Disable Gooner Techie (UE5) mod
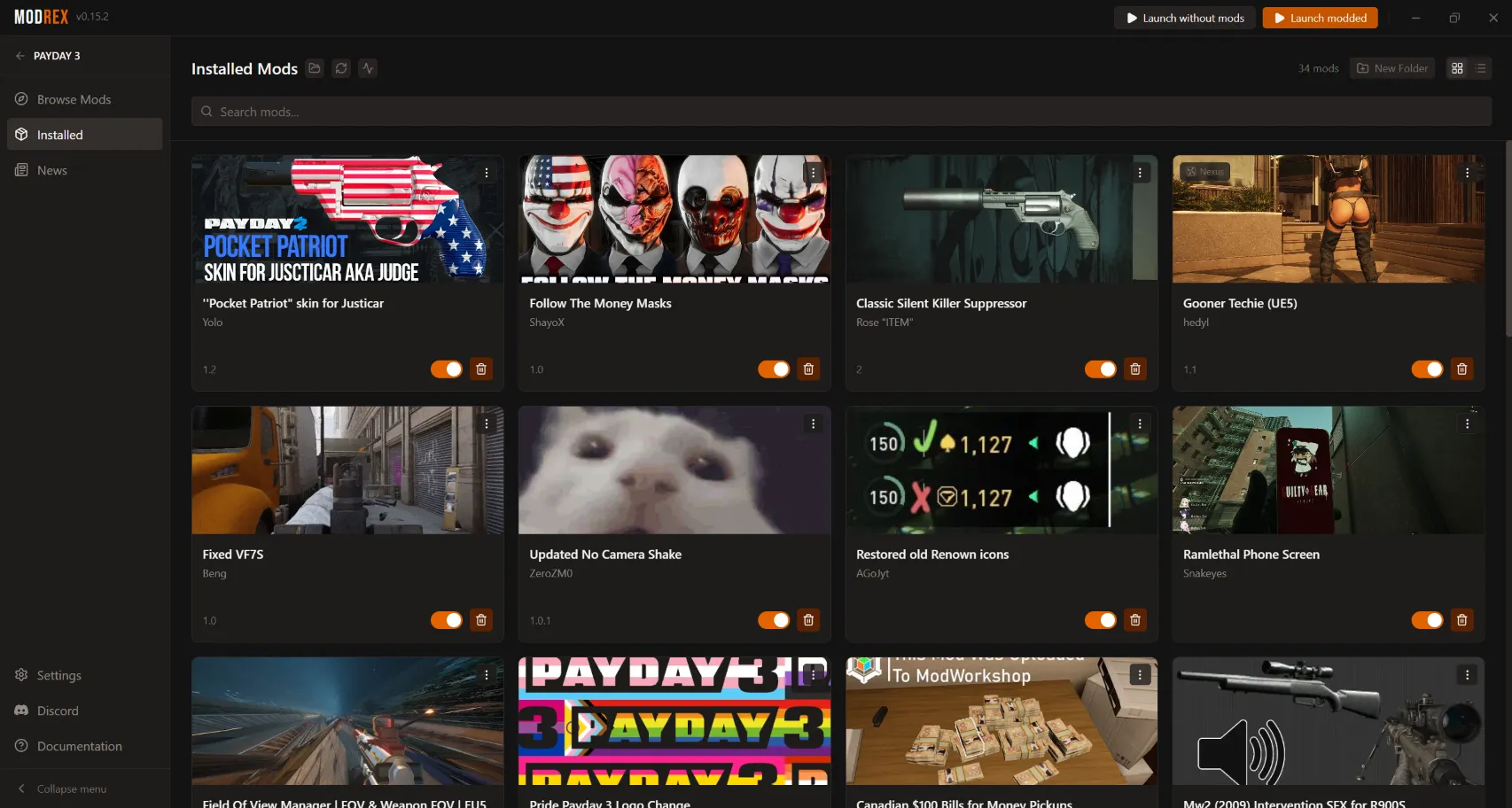This screenshot has height=808, width=1512. [x=1428, y=369]
